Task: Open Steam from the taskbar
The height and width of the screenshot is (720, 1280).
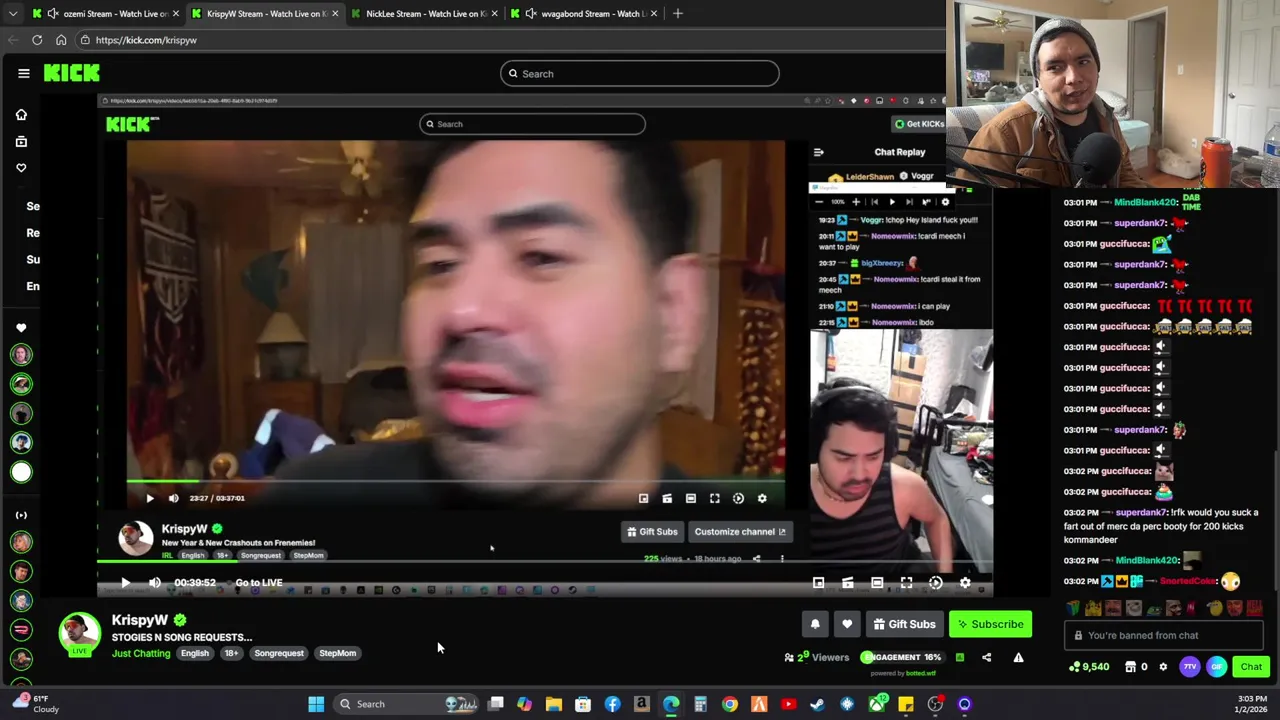Action: tap(817, 704)
